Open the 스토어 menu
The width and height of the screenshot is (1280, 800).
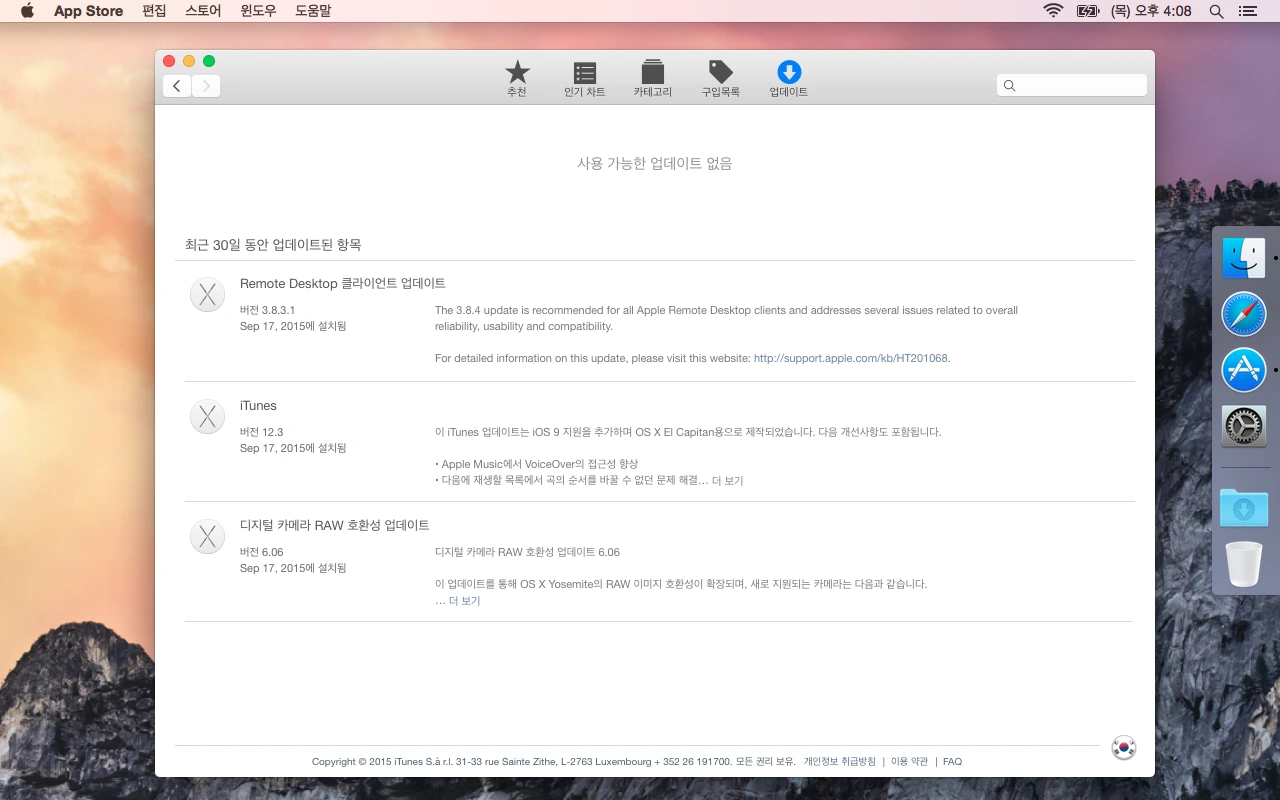click(203, 11)
